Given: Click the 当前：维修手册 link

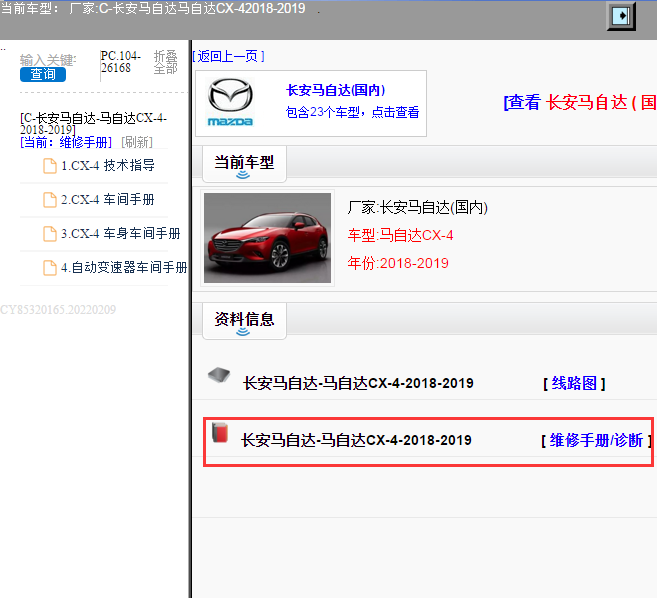Looking at the screenshot, I should pyautogui.click(x=66, y=142).
